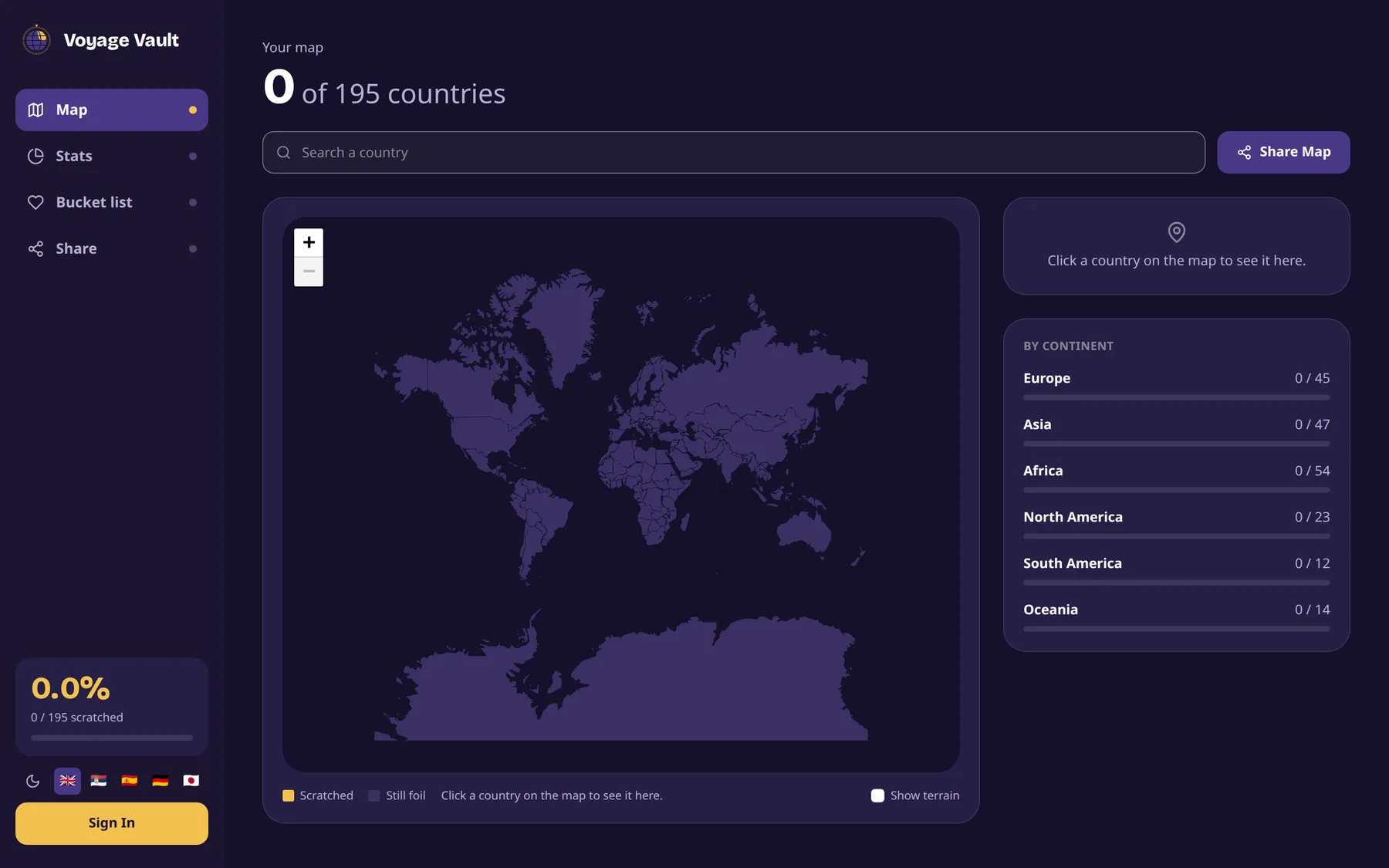Click the search magnifier icon
This screenshot has width=1389, height=868.
284,152
